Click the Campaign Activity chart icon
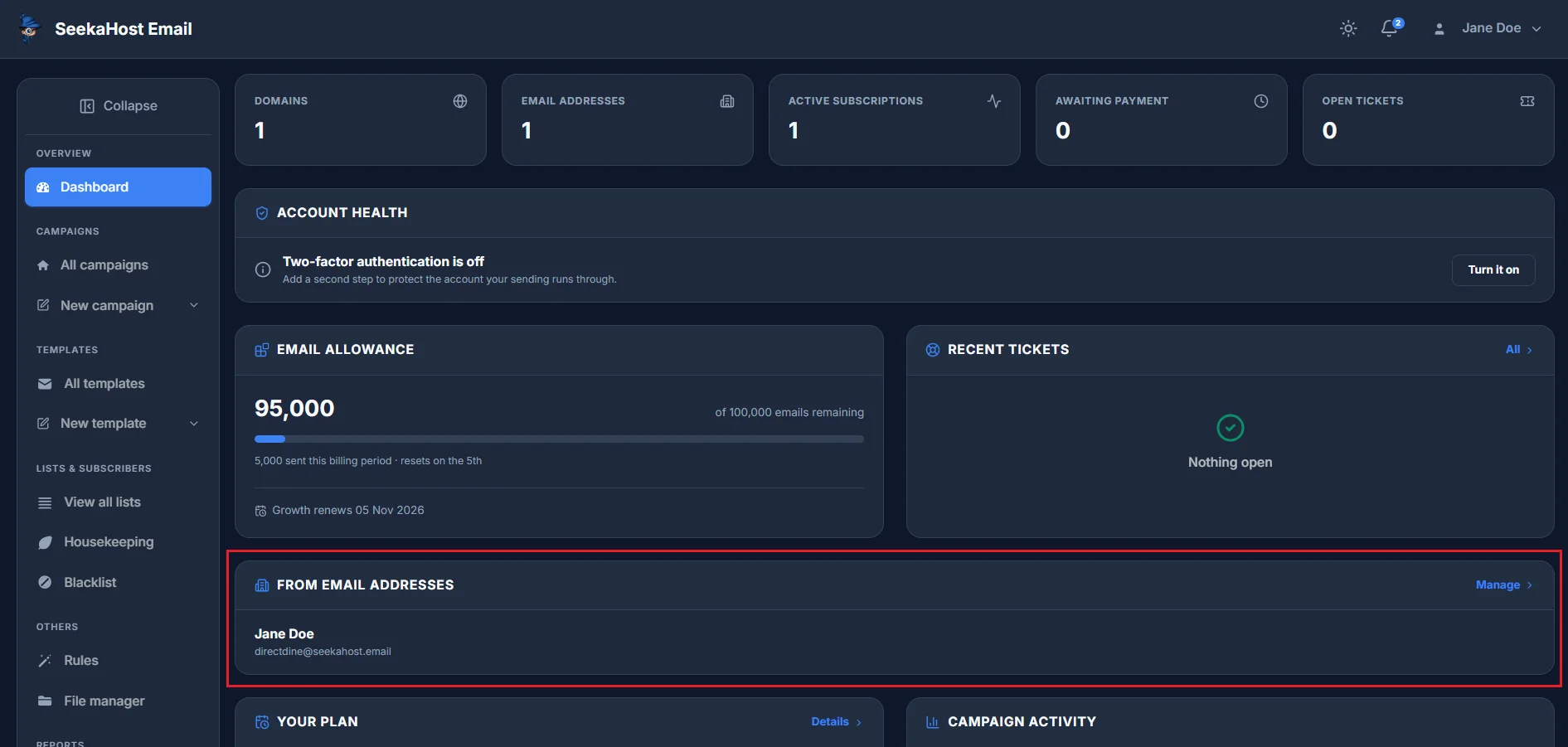This screenshot has width=1568, height=747. (x=933, y=722)
